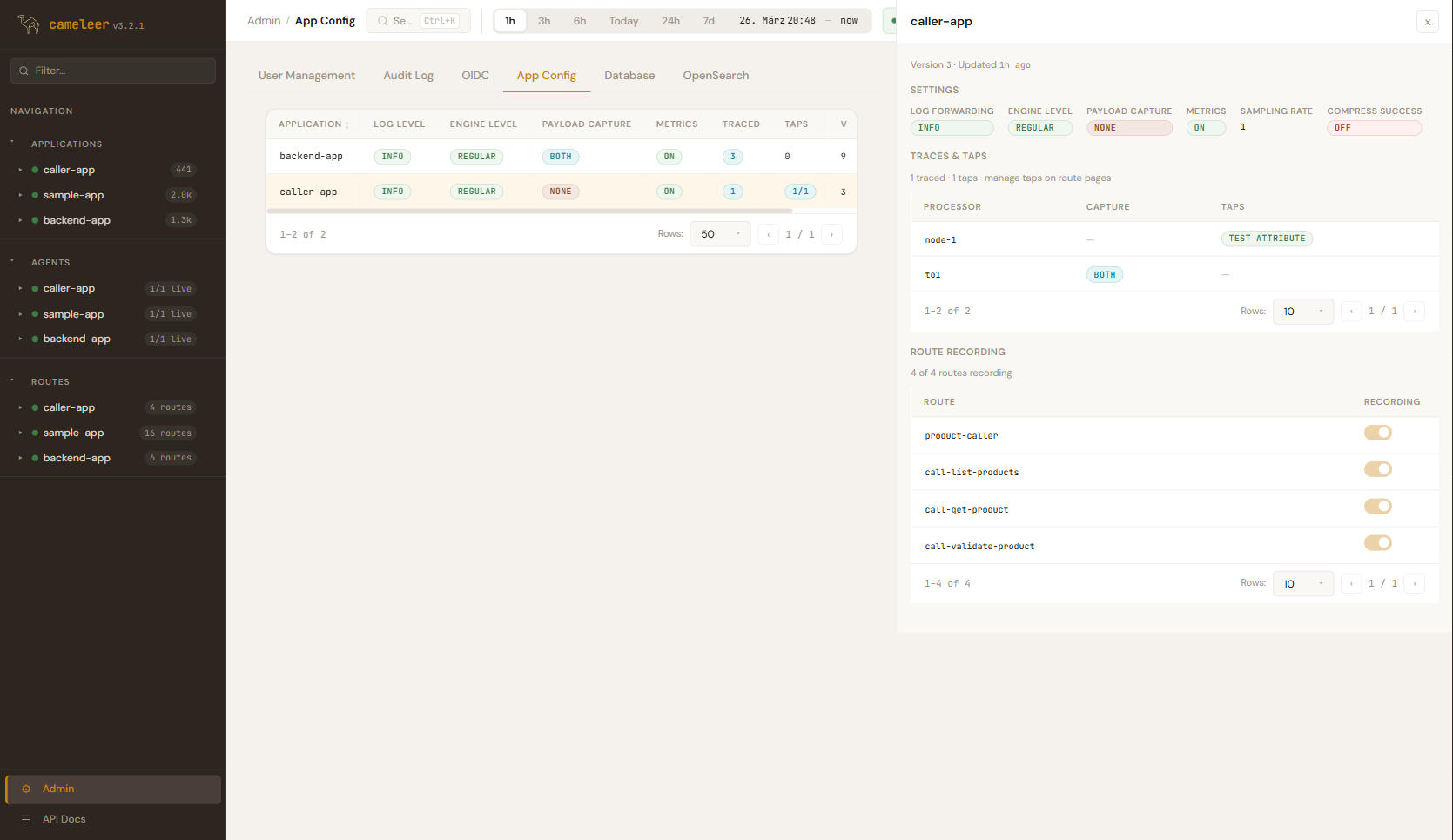Open the Log Forwarding INFO dropdown
Image resolution: width=1453 pixels, height=840 pixels.
(x=951, y=128)
